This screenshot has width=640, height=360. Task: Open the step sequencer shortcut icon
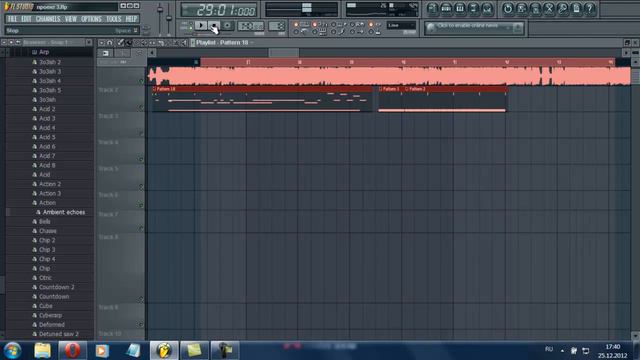(447, 9)
